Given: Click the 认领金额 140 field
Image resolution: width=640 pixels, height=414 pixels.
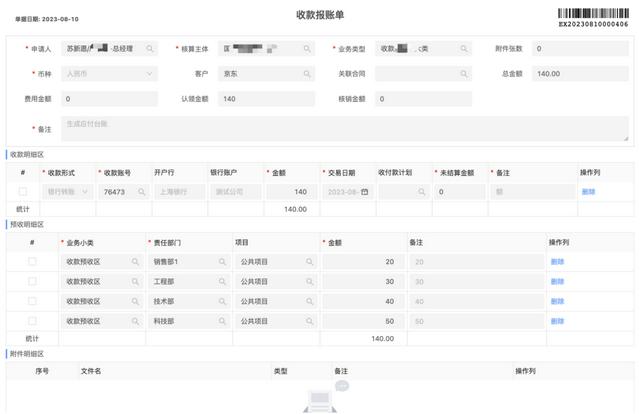Looking at the screenshot, I should pos(267,99).
